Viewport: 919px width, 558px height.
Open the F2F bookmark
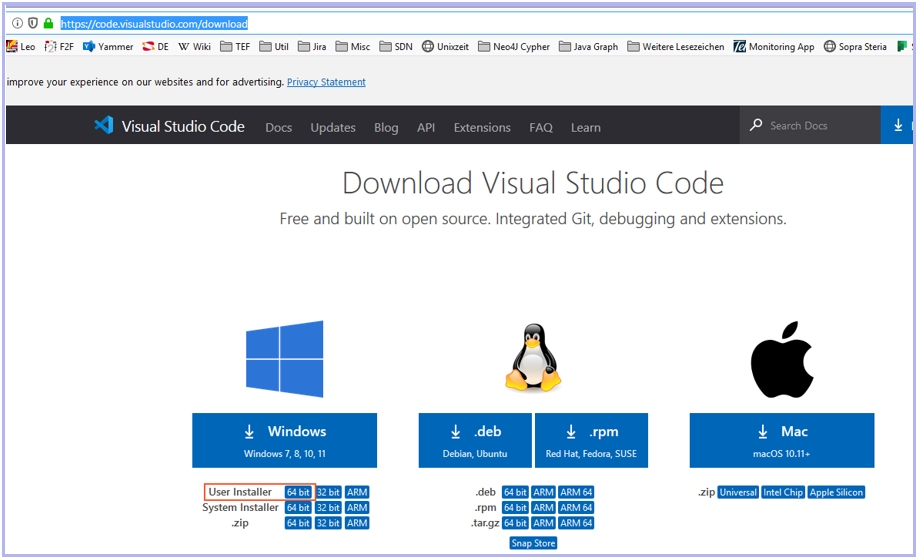(x=59, y=46)
